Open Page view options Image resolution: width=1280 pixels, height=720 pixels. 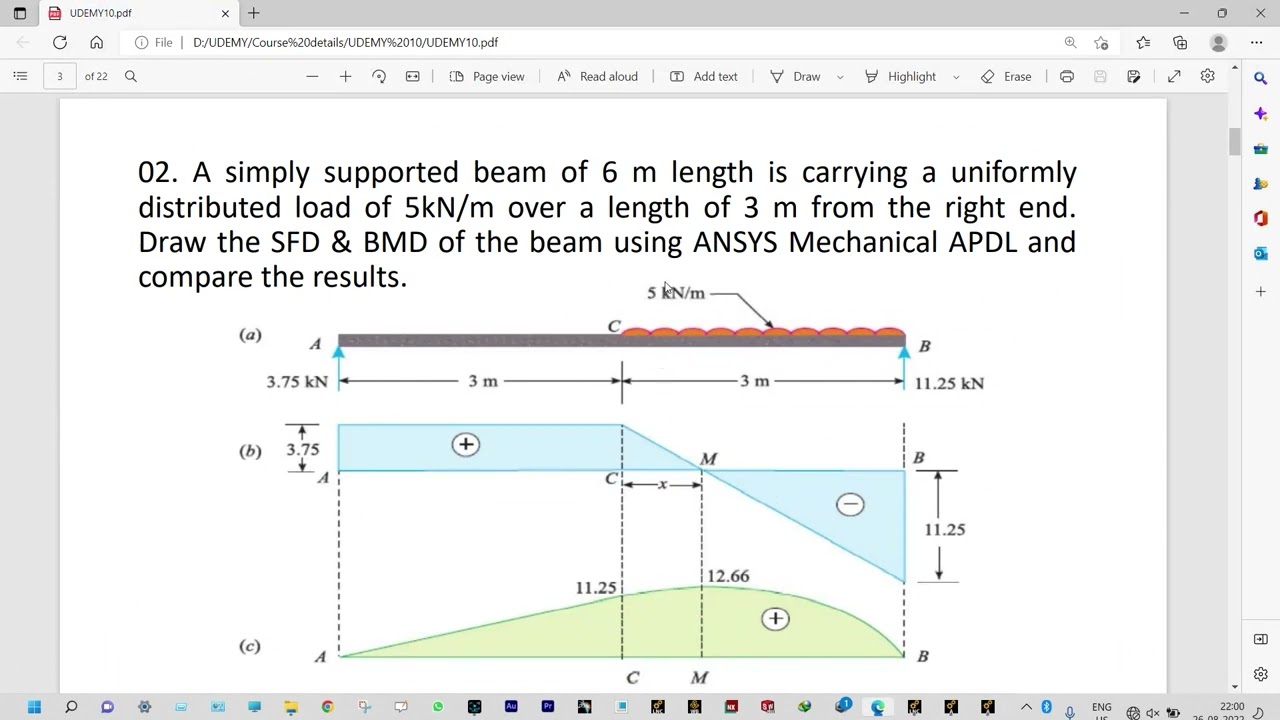pos(487,76)
